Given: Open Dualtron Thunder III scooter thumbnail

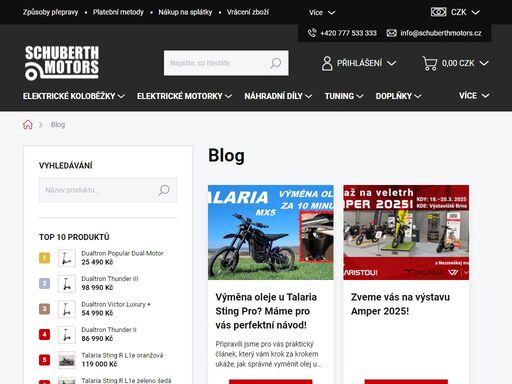Looking at the screenshot, I should [67, 284].
